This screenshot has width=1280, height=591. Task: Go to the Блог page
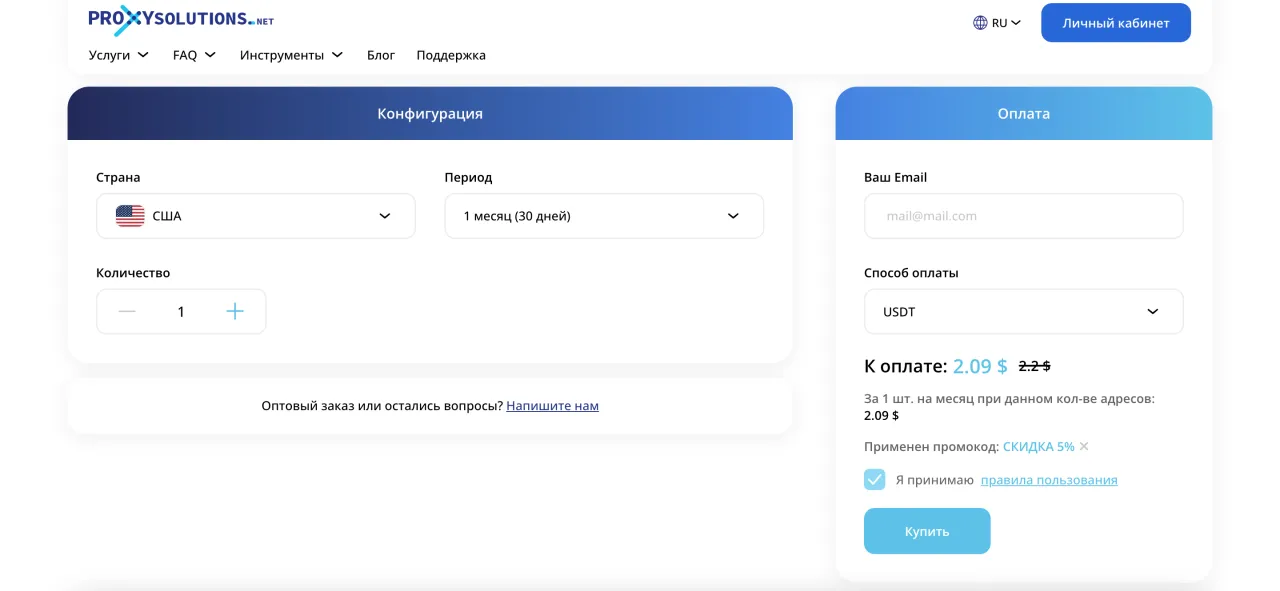pyautogui.click(x=381, y=55)
